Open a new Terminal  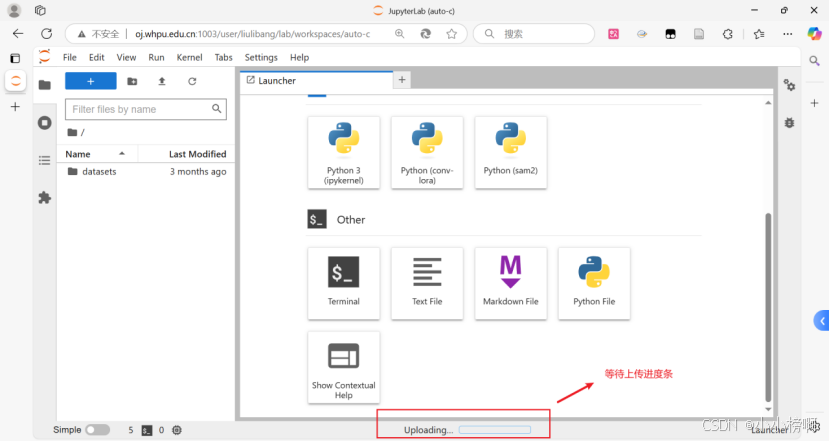pyautogui.click(x=344, y=283)
